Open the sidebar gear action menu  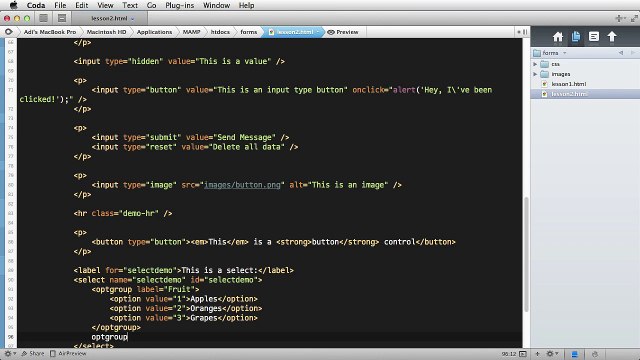tap(552, 354)
